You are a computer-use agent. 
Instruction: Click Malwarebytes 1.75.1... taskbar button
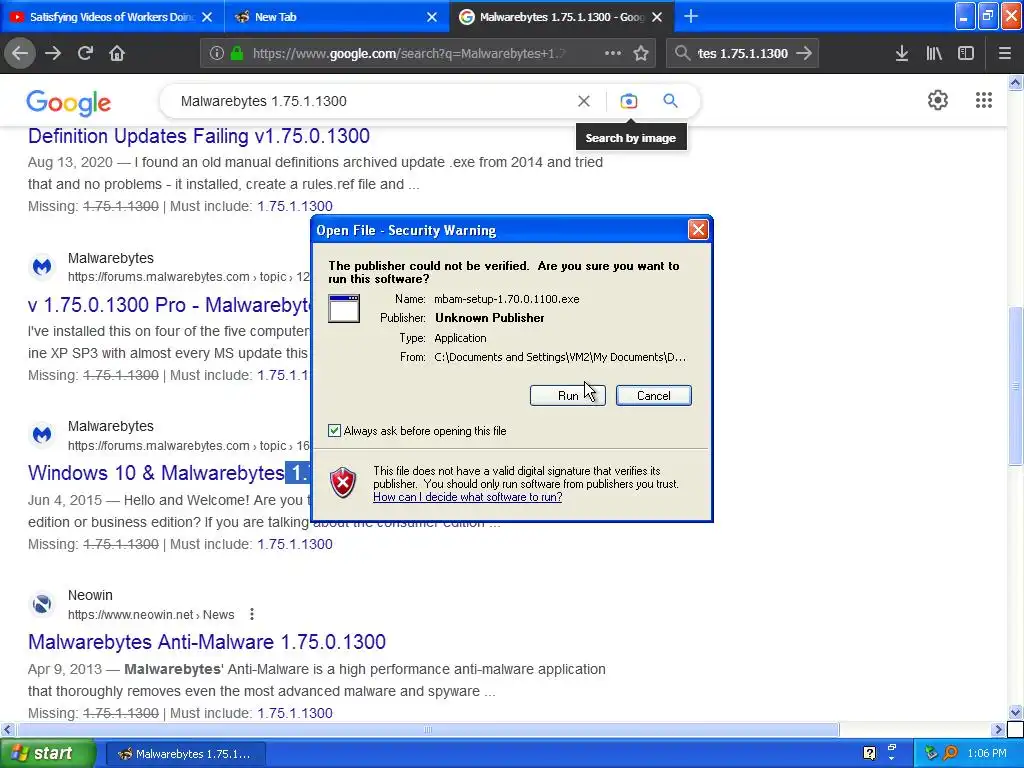coord(185,754)
